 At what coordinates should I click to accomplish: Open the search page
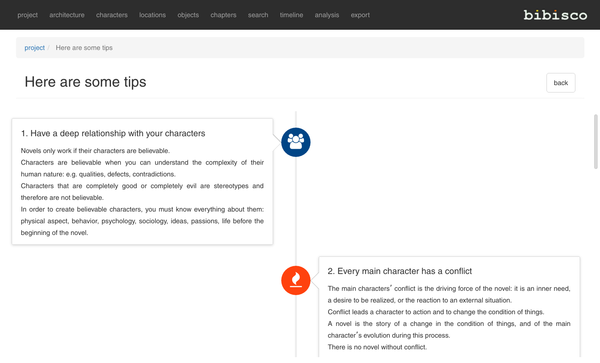click(x=258, y=15)
